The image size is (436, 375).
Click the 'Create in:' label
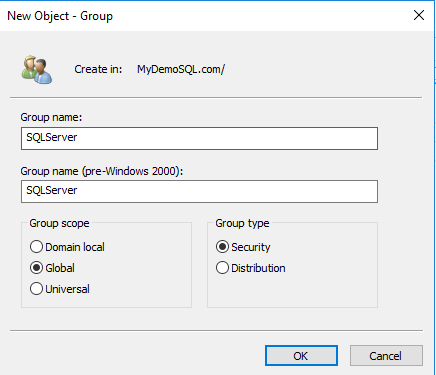98,69
